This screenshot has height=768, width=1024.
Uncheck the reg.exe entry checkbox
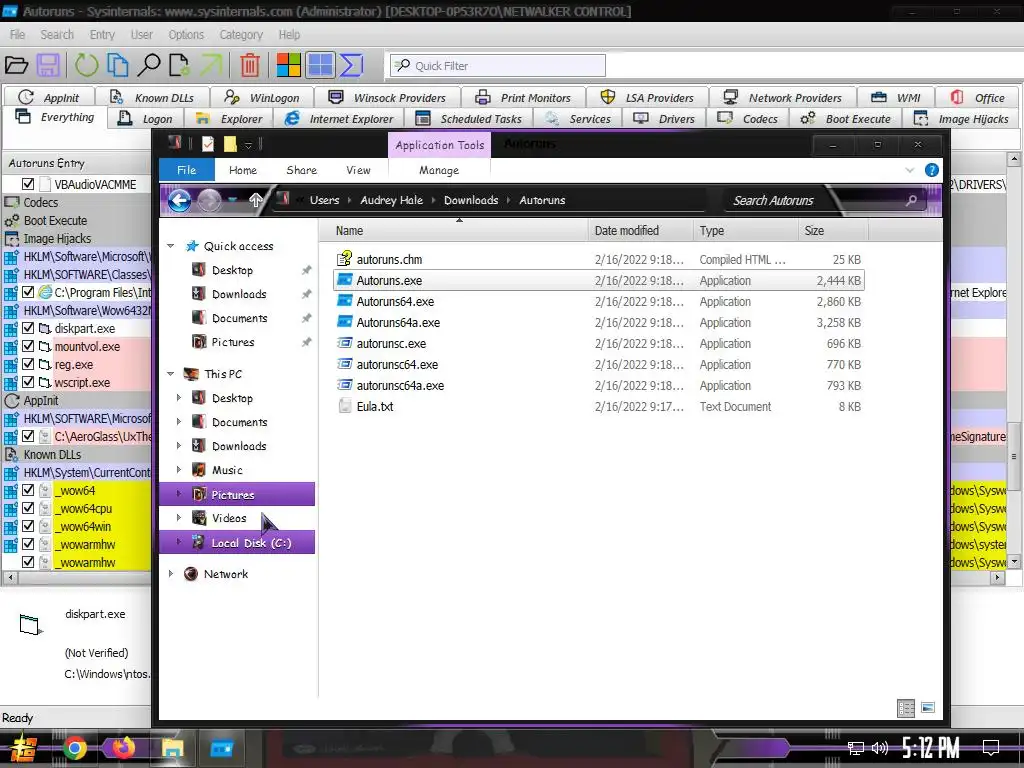[x=28, y=364]
